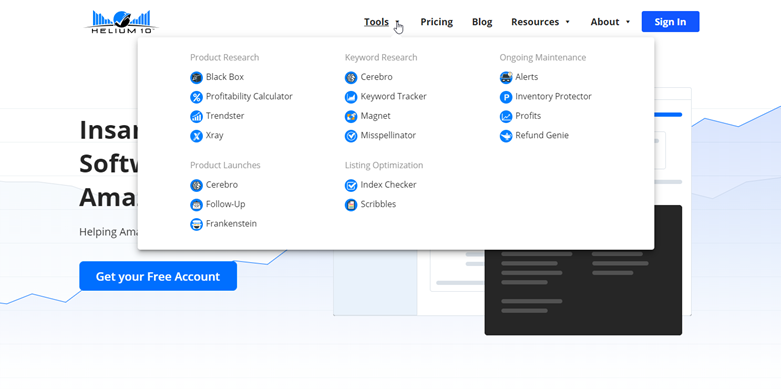
Task: Click the Product Research heading
Action: click(225, 57)
